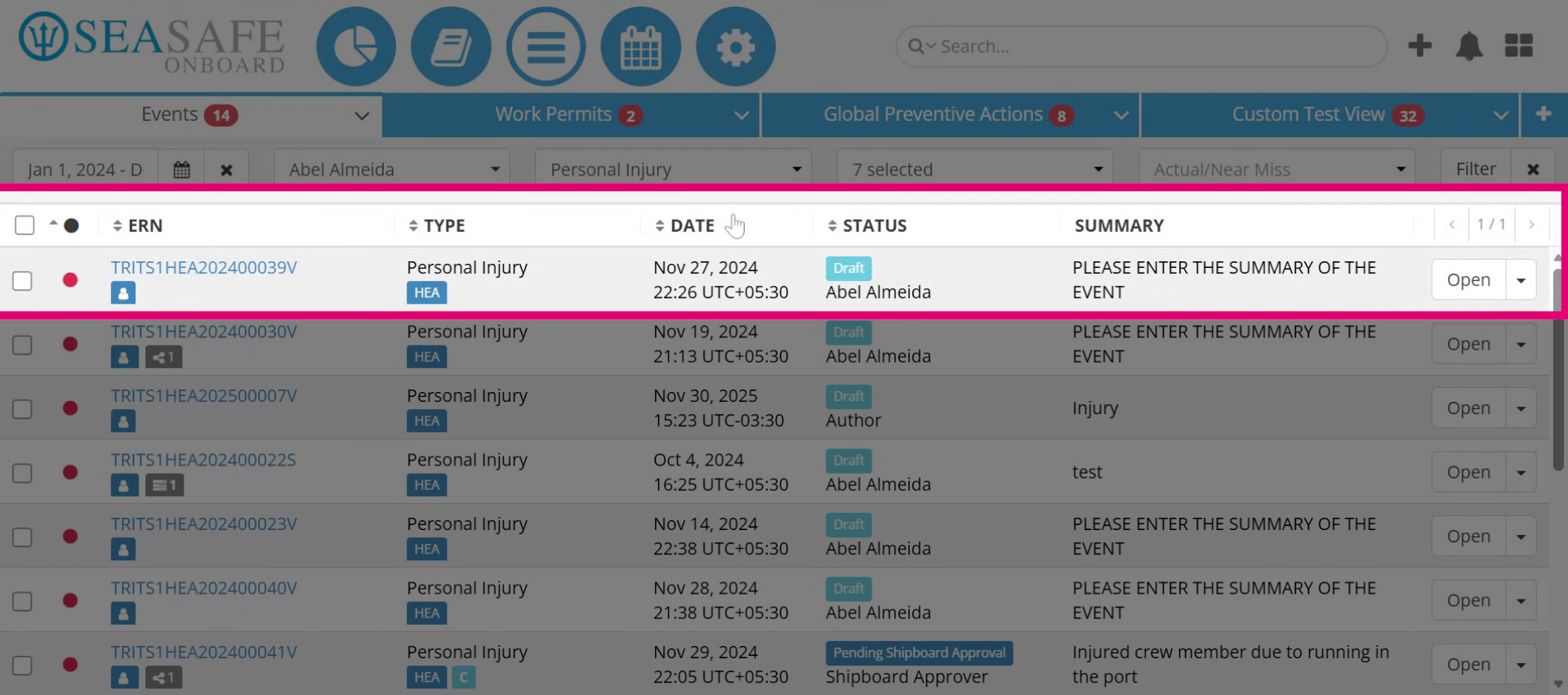The image size is (1568, 695).
Task: Expand Open button arrow for TRITS1HEA202400039V
Action: [1521, 280]
